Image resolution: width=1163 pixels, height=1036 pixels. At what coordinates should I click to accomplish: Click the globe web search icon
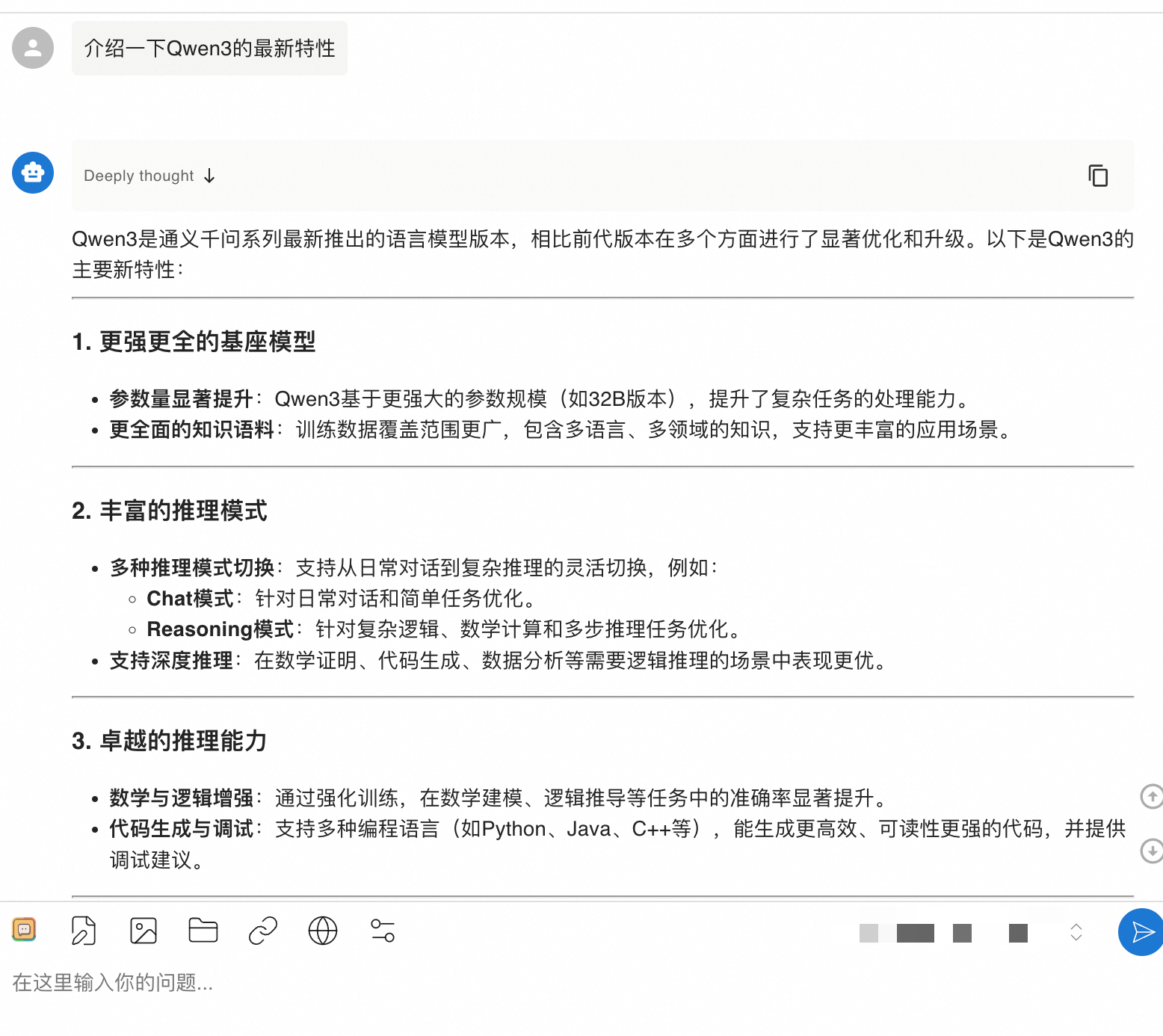(323, 931)
